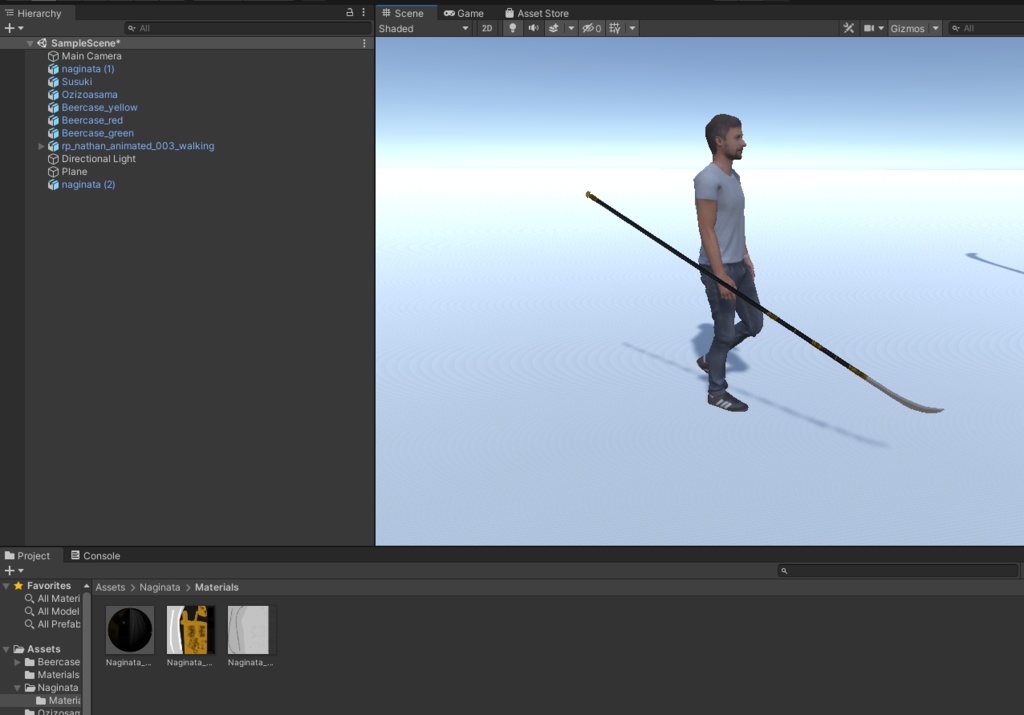Select naginata (1) prefab cube icon
1024x715 pixels.
[54, 69]
